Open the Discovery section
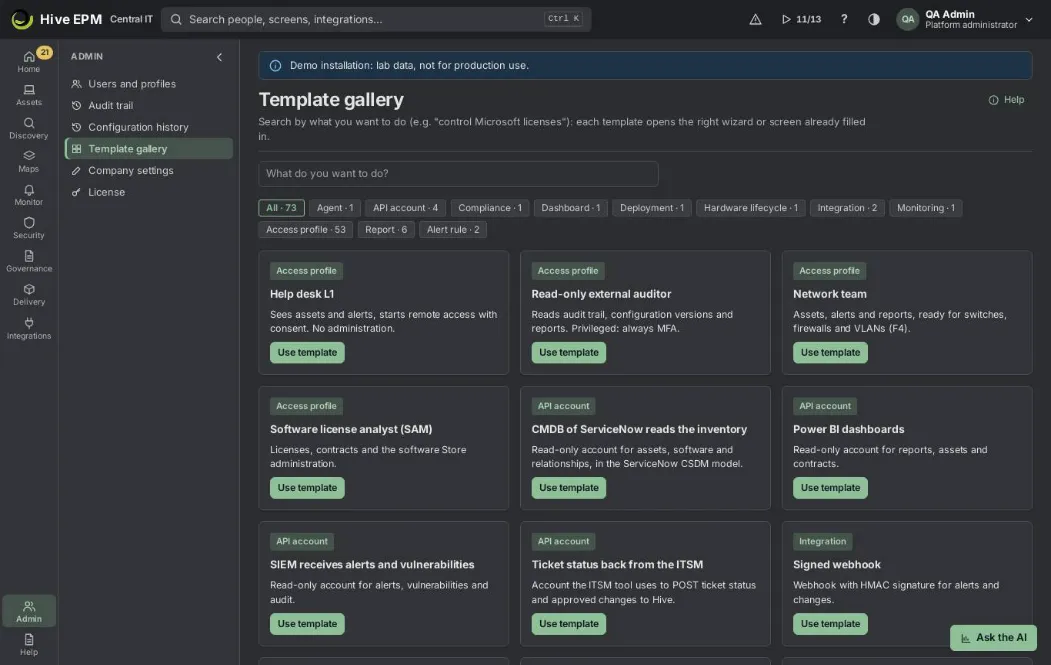The height and width of the screenshot is (665, 1051). [x=29, y=128]
